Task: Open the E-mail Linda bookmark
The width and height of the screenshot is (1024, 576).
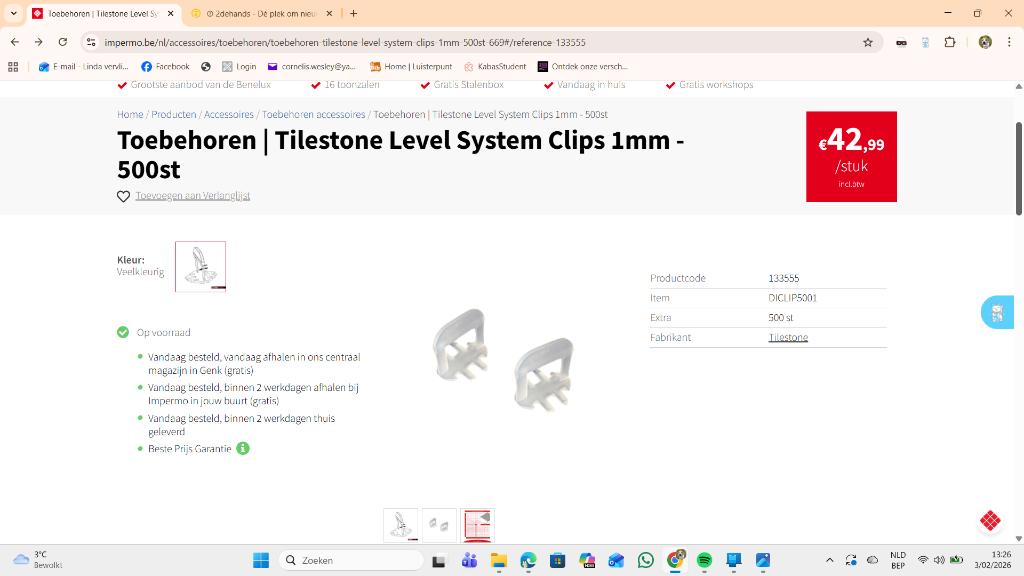Action: pyautogui.click(x=83, y=67)
